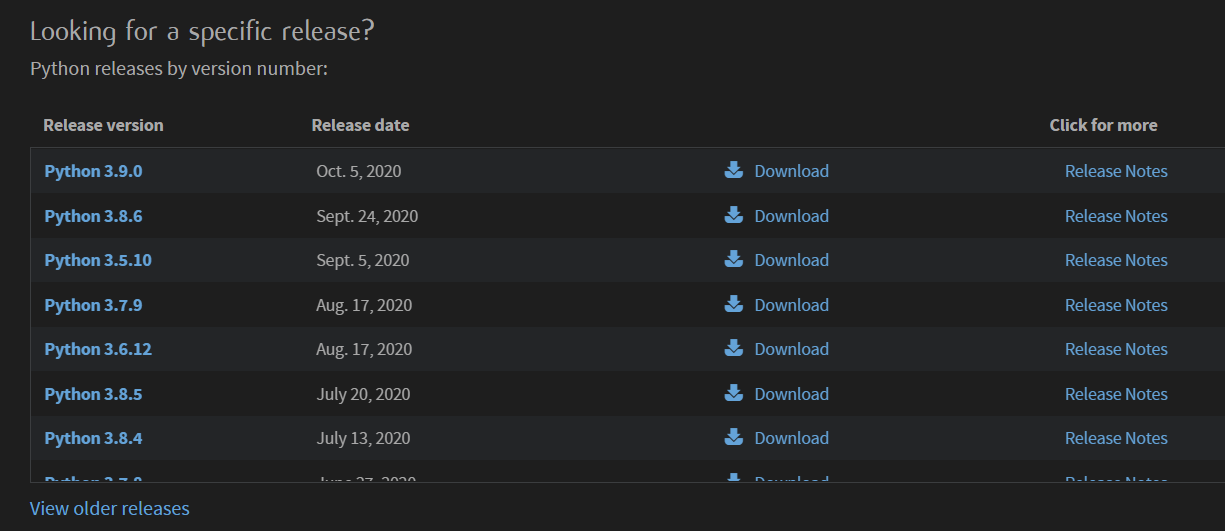Click download icon for Python 3.8.4
This screenshot has height=531, width=1225.
coord(734,437)
